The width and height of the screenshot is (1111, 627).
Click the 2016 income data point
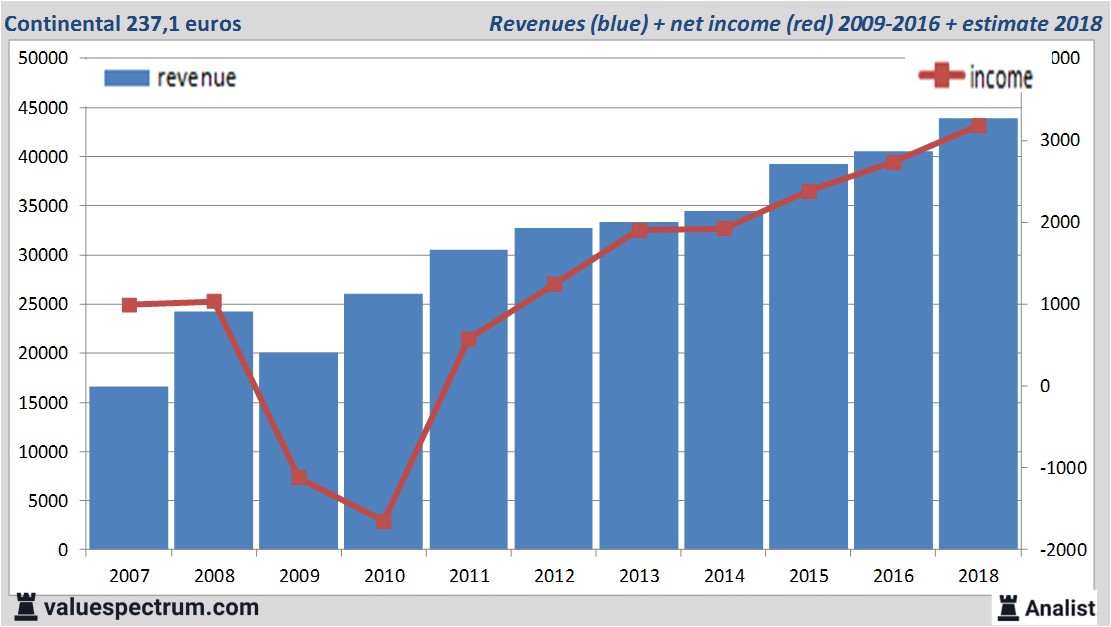point(893,163)
